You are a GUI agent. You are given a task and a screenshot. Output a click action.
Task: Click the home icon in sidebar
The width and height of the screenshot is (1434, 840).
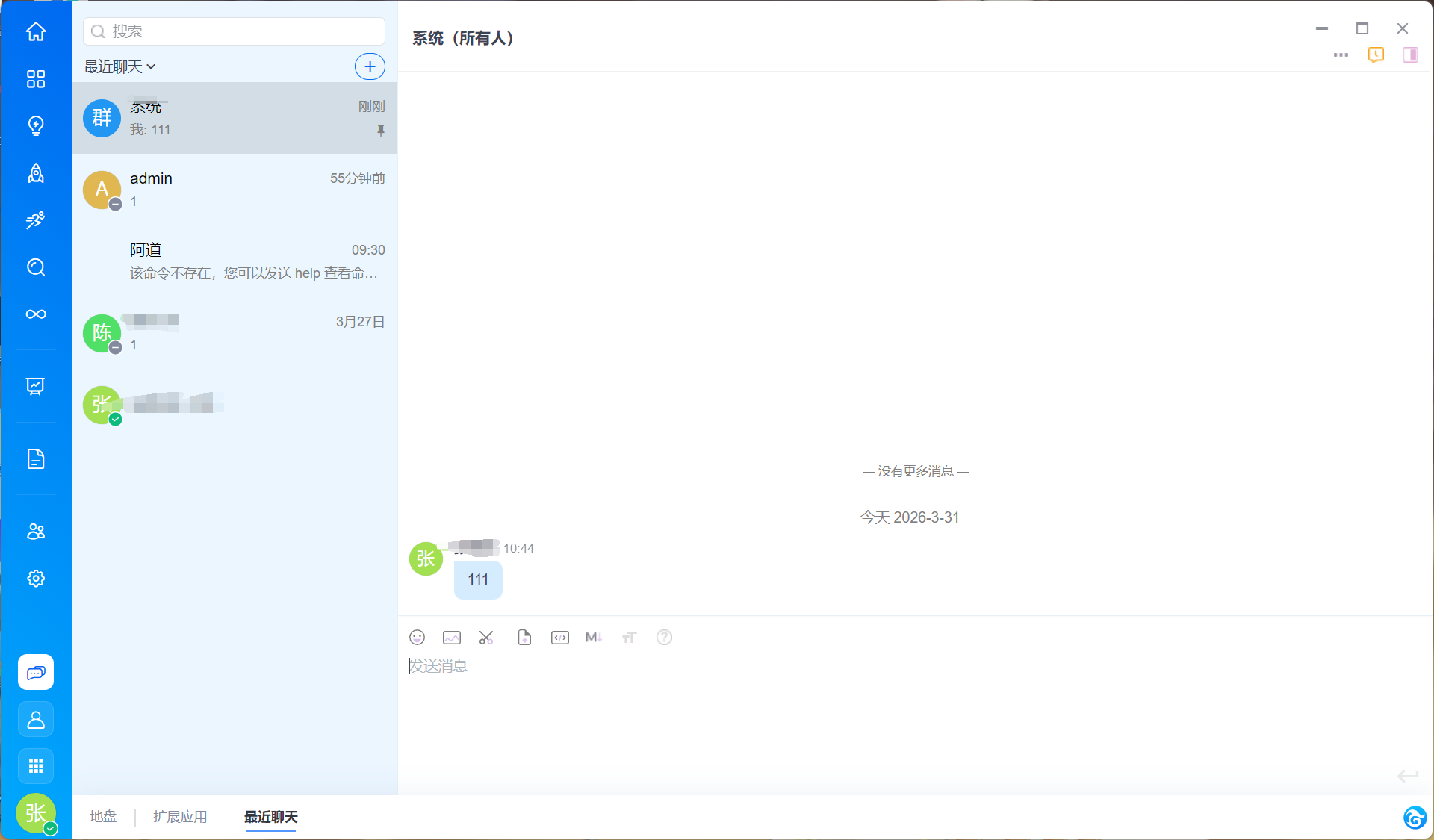tap(36, 31)
